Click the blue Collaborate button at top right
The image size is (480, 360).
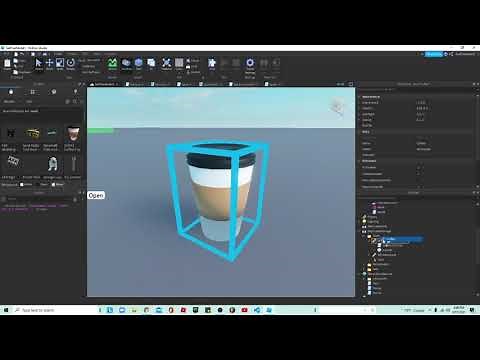[x=433, y=54]
